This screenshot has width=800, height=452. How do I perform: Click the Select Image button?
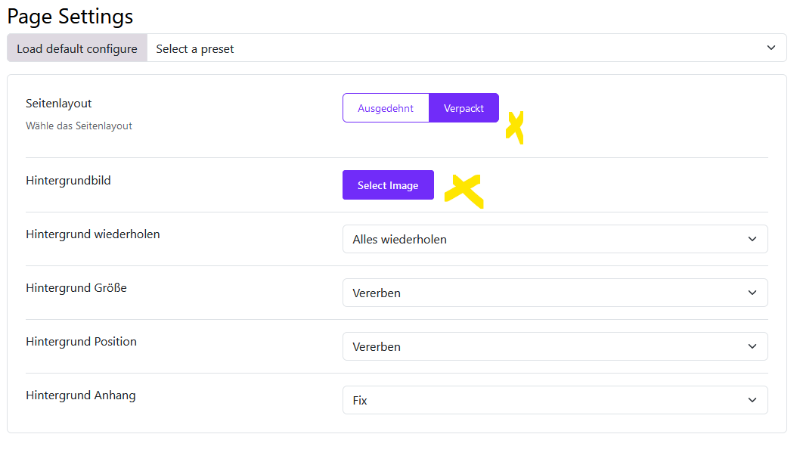[388, 185]
